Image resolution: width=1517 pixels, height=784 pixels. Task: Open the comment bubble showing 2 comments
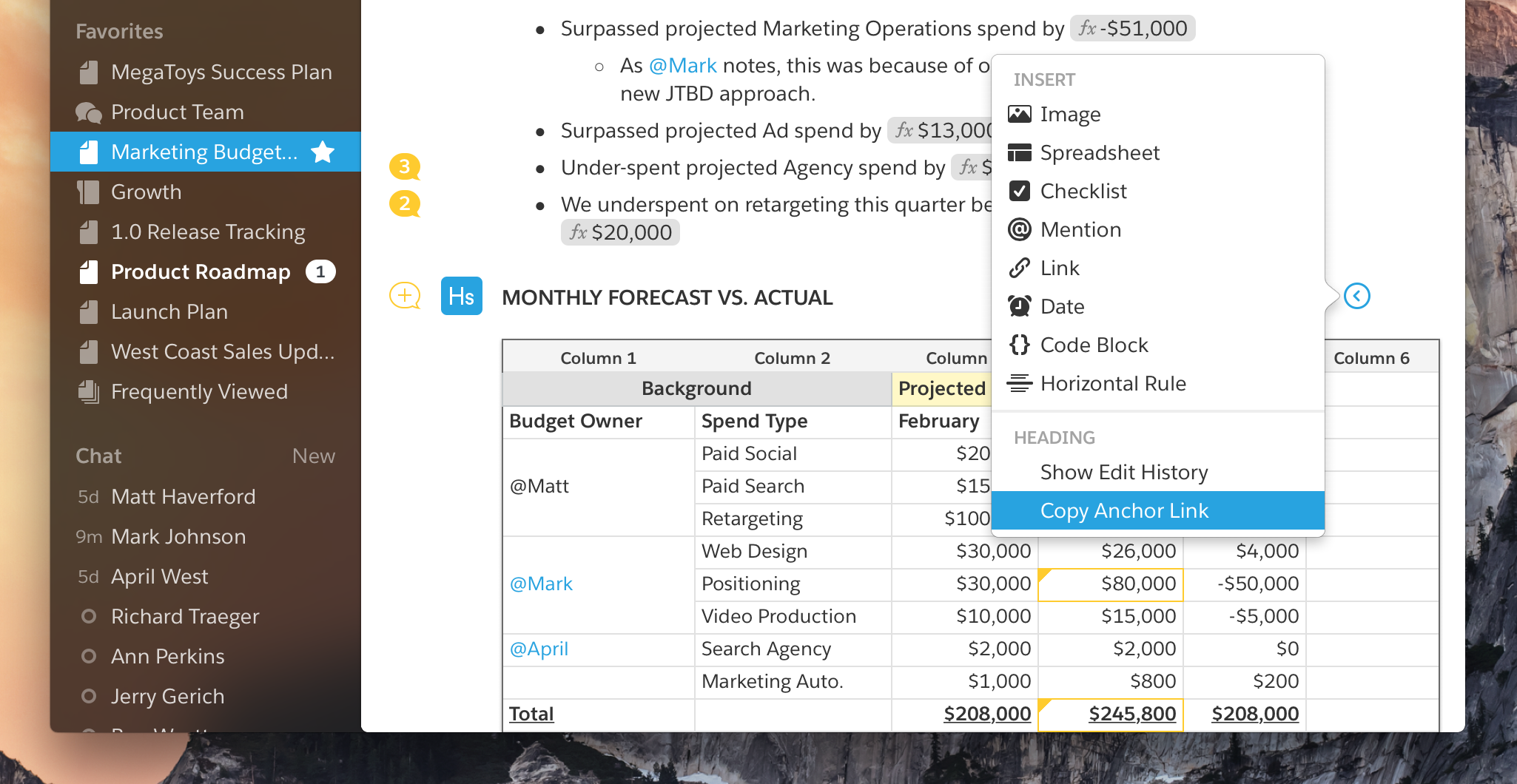coord(405,203)
